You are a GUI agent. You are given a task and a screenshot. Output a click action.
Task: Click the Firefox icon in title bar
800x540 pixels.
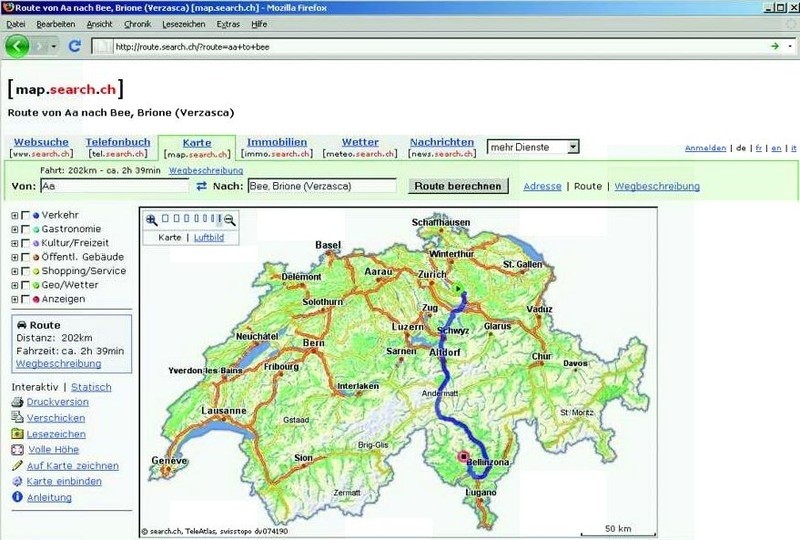(7, 7)
